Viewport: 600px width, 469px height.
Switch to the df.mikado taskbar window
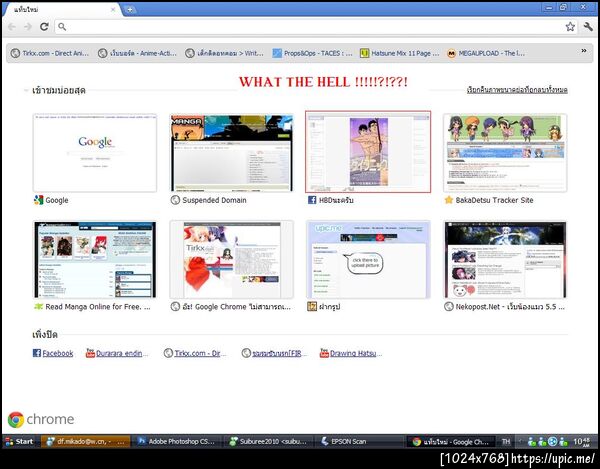pos(85,441)
